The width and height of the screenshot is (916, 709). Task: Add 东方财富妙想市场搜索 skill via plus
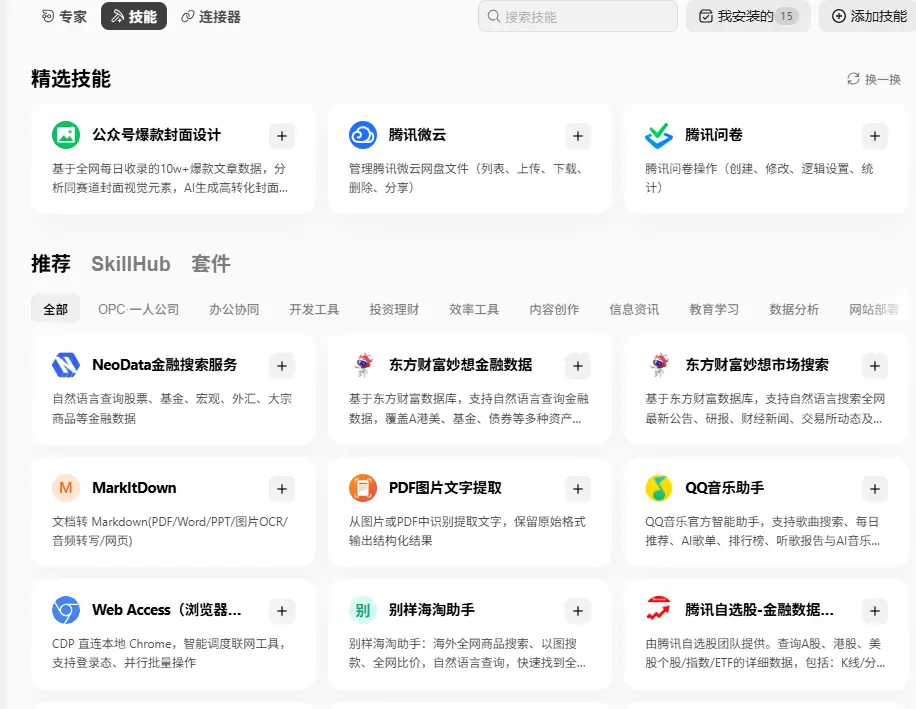[x=875, y=366]
